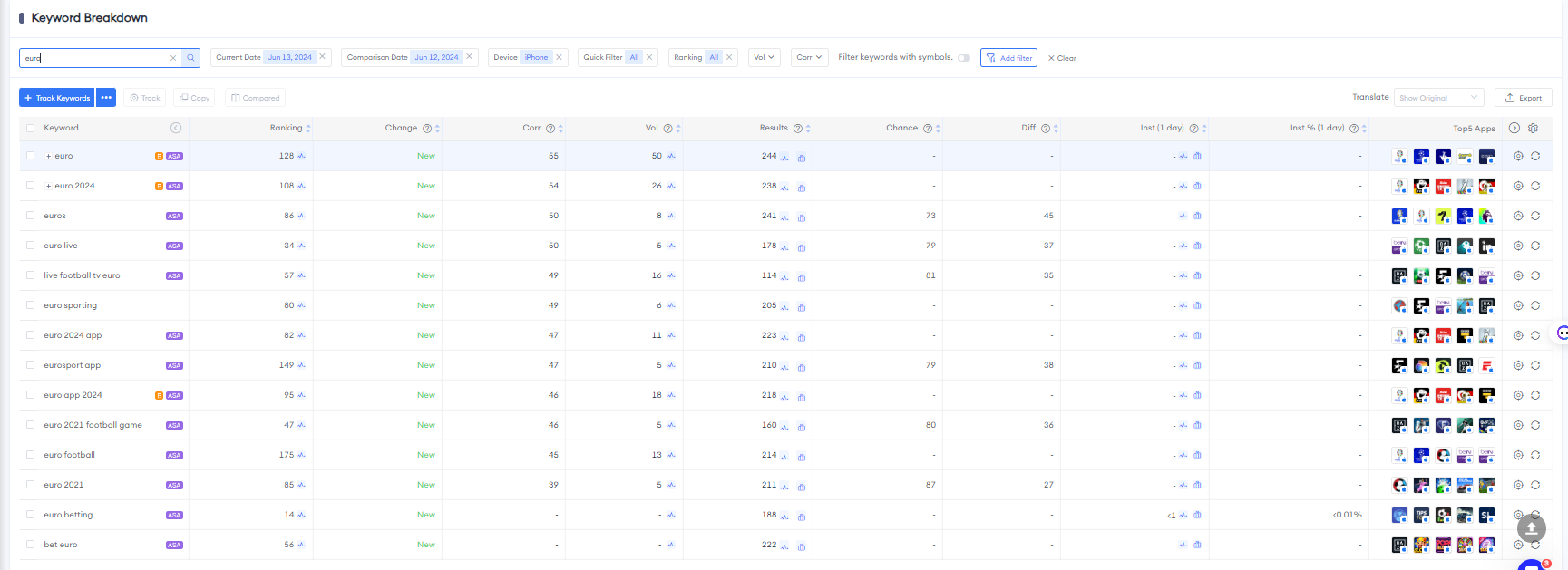
Task: Open volume trend chart for euro 2024
Action: click(671, 186)
